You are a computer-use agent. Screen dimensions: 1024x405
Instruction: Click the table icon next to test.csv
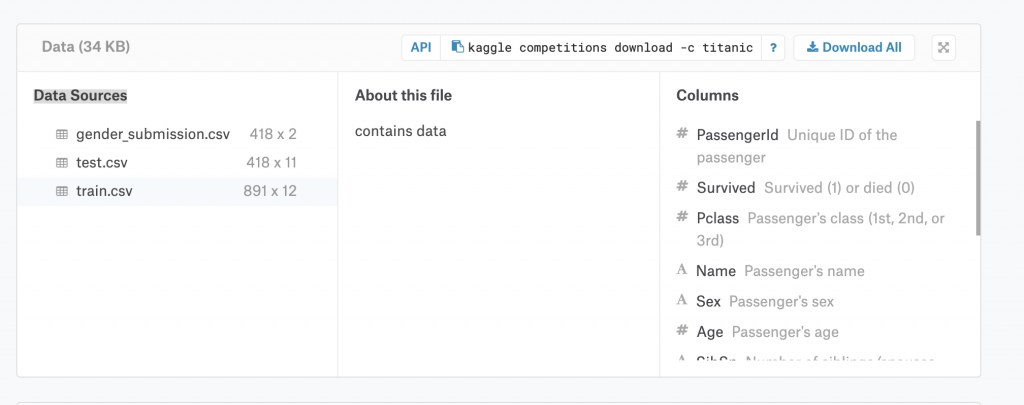62,163
